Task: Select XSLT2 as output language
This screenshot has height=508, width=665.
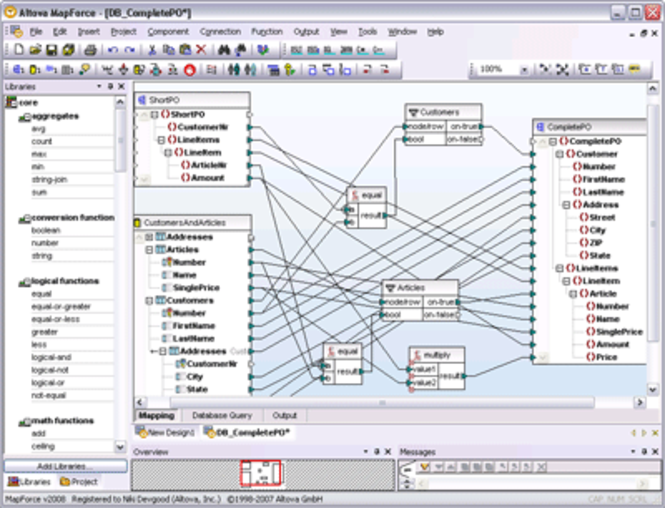Action: click(x=313, y=50)
